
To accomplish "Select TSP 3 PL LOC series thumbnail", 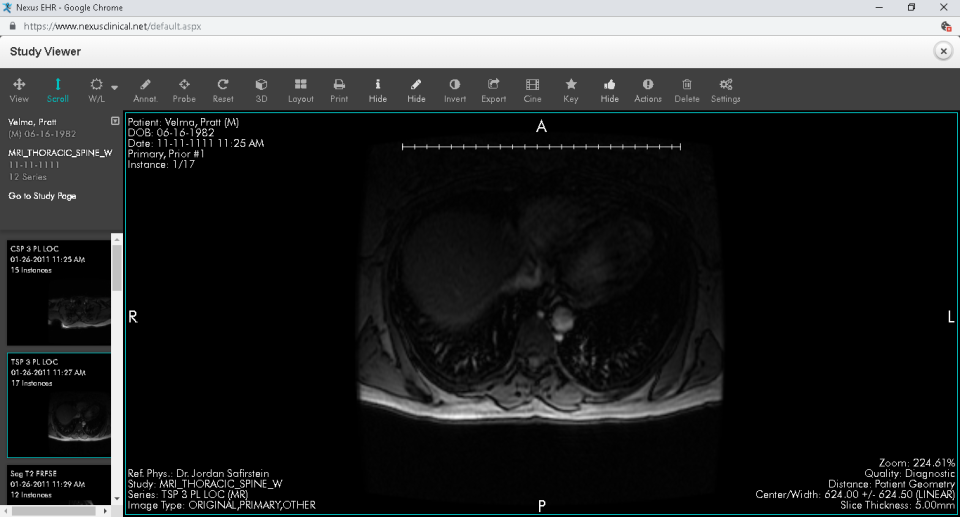I will (x=59, y=405).
